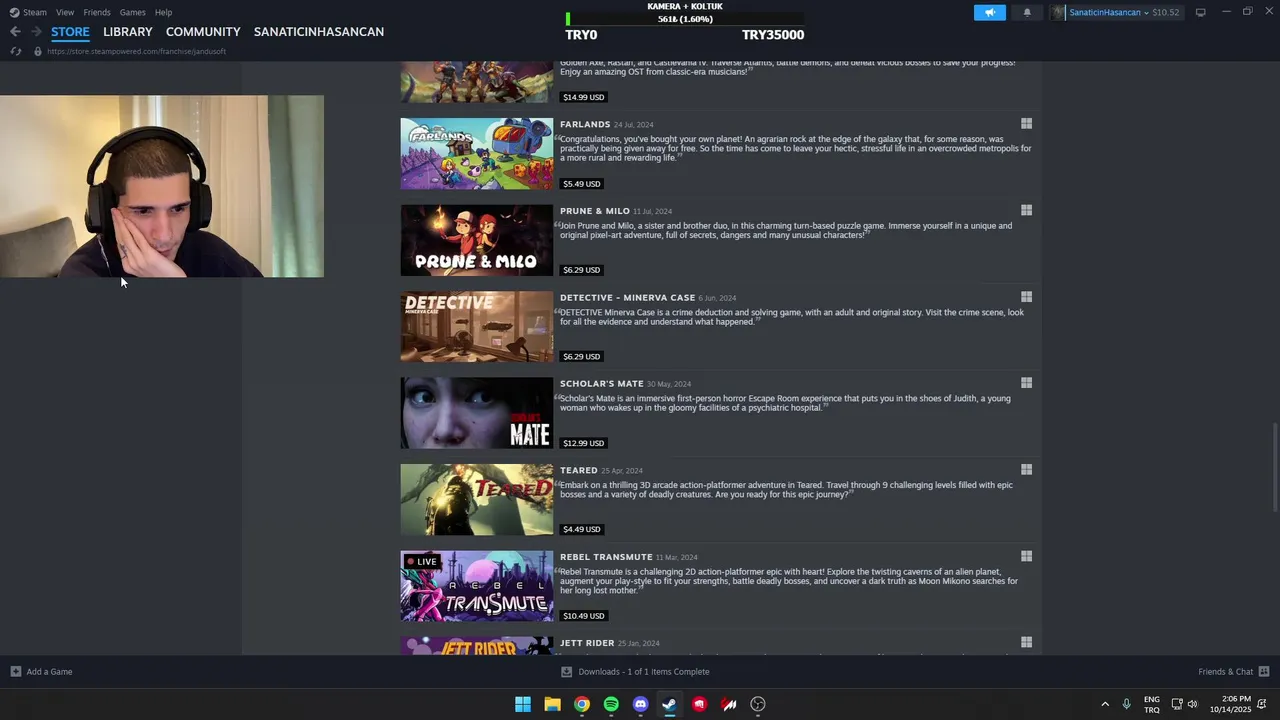
Task: Open Spotify from taskbar
Action: coord(611,704)
